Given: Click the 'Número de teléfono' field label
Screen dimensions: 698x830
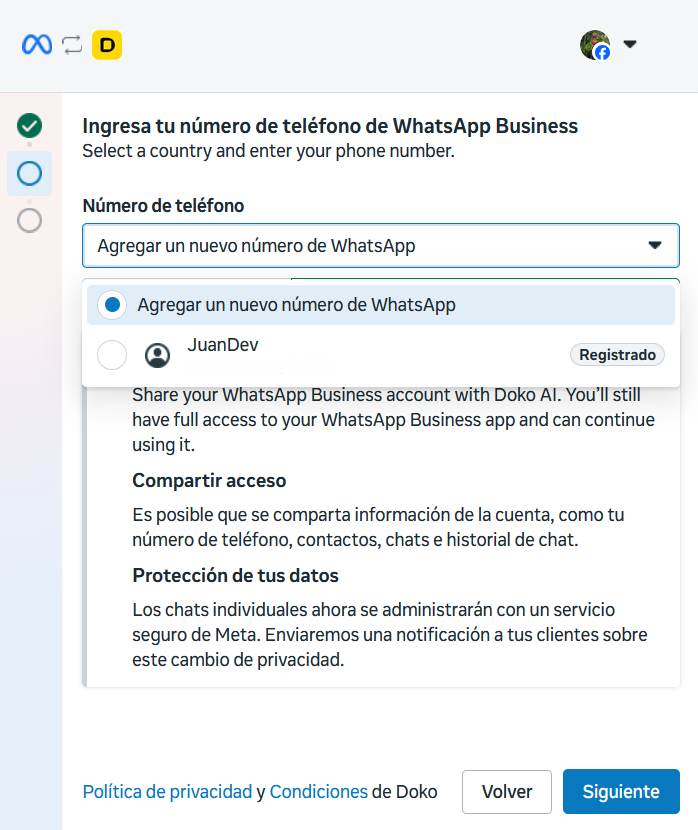Looking at the screenshot, I should pos(164,205).
